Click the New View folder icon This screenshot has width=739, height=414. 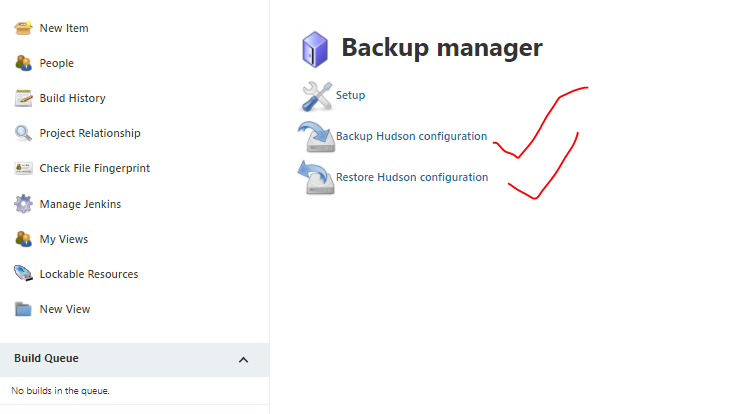pyautogui.click(x=23, y=309)
